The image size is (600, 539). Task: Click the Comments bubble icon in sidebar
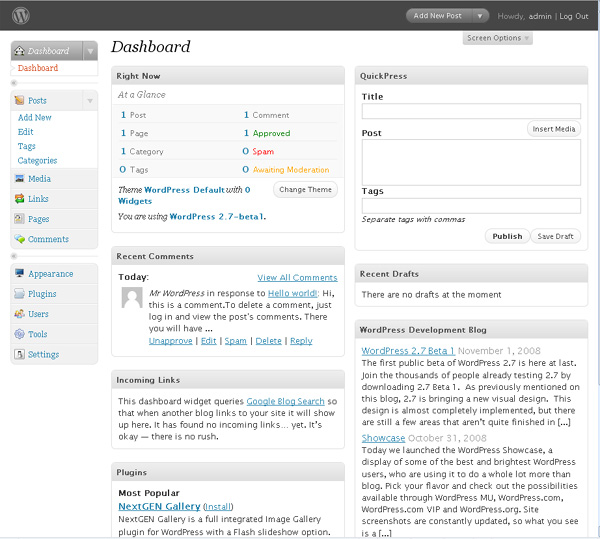pos(19,239)
